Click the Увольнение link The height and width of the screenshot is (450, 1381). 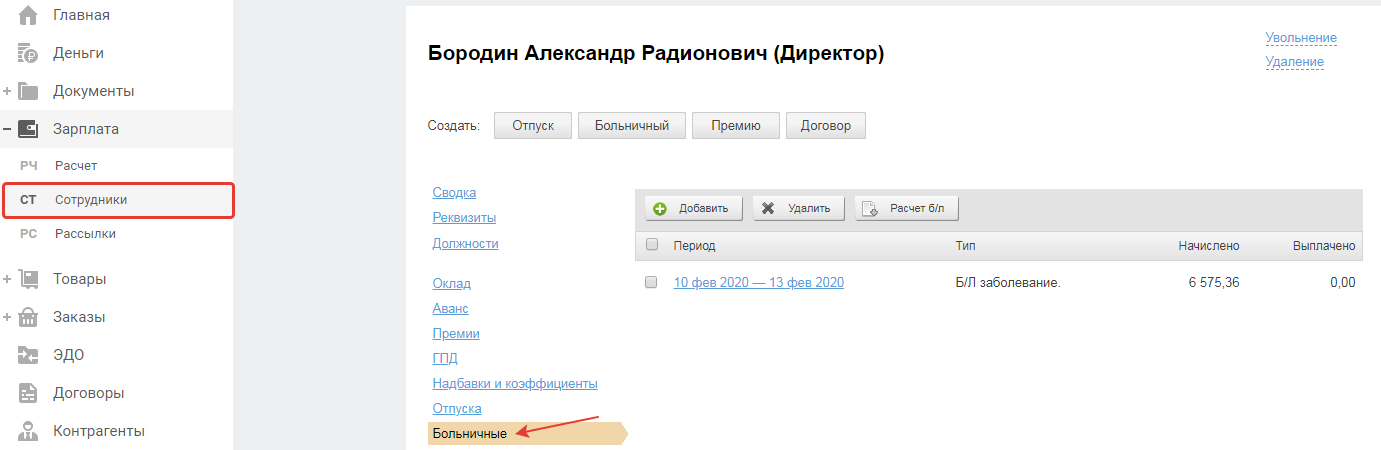tap(1301, 38)
